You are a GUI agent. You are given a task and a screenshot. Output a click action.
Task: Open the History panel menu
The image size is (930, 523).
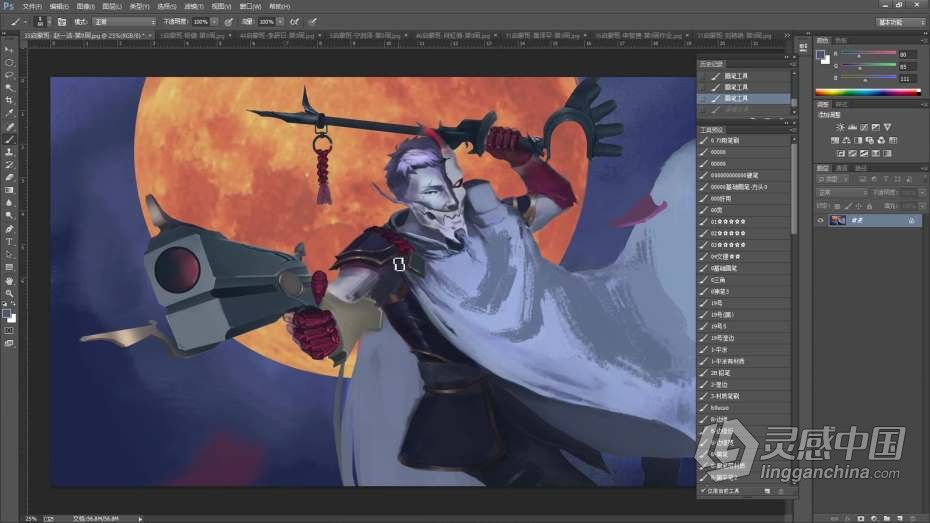coord(792,63)
